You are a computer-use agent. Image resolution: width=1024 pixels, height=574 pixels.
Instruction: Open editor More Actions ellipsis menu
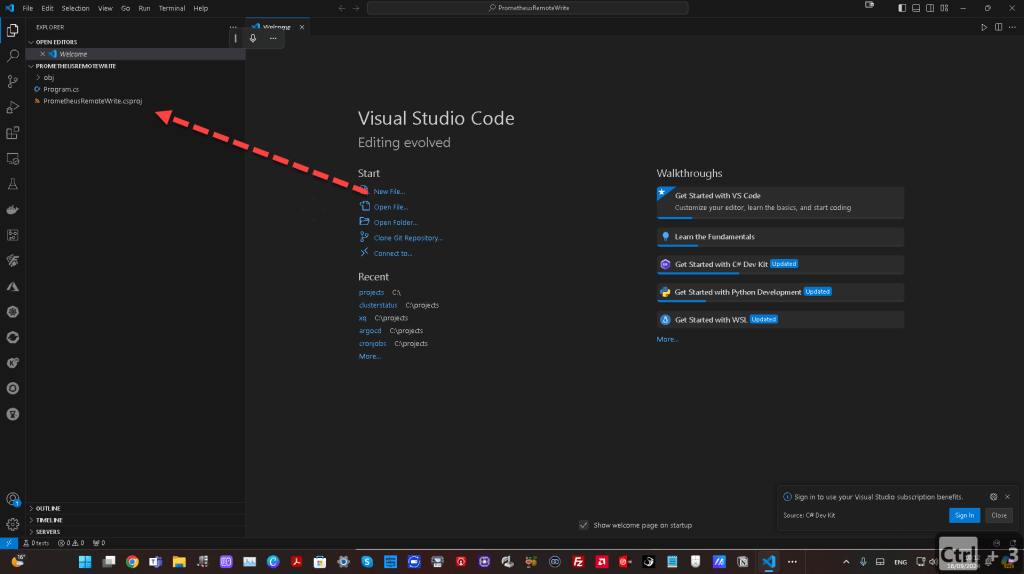pyautogui.click(x=1012, y=27)
